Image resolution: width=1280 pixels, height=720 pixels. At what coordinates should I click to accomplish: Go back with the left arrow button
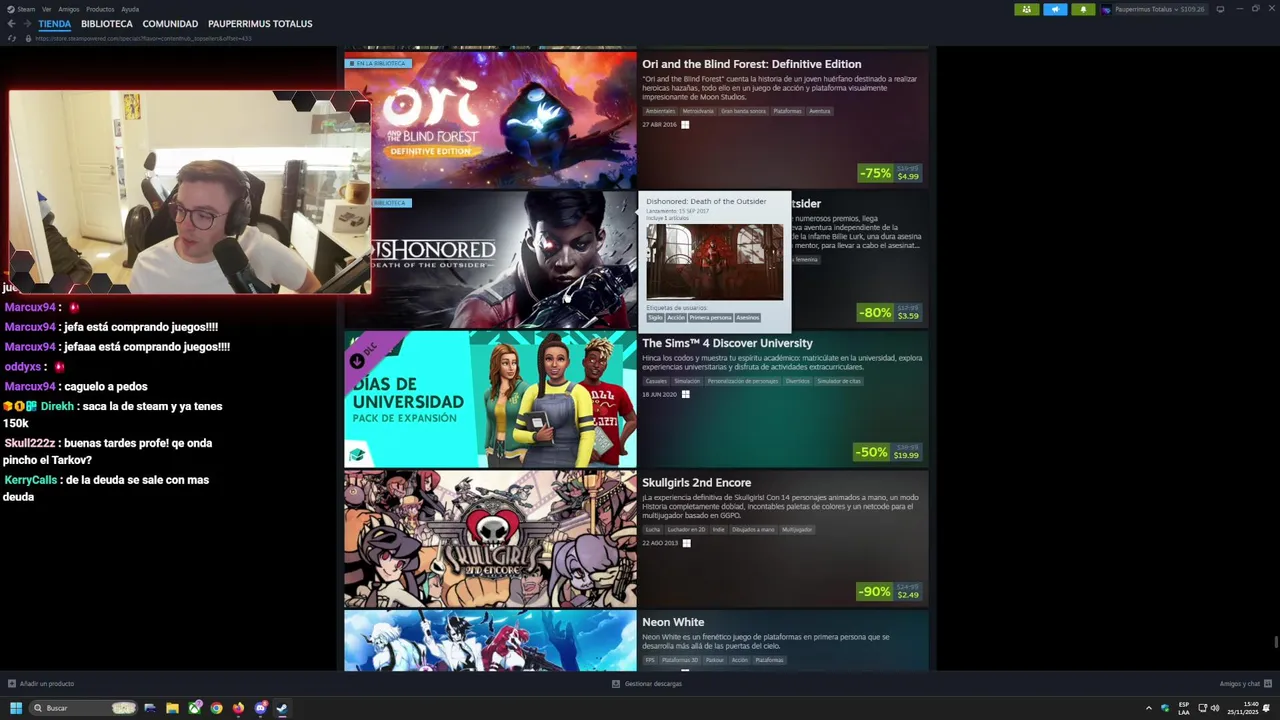11,24
